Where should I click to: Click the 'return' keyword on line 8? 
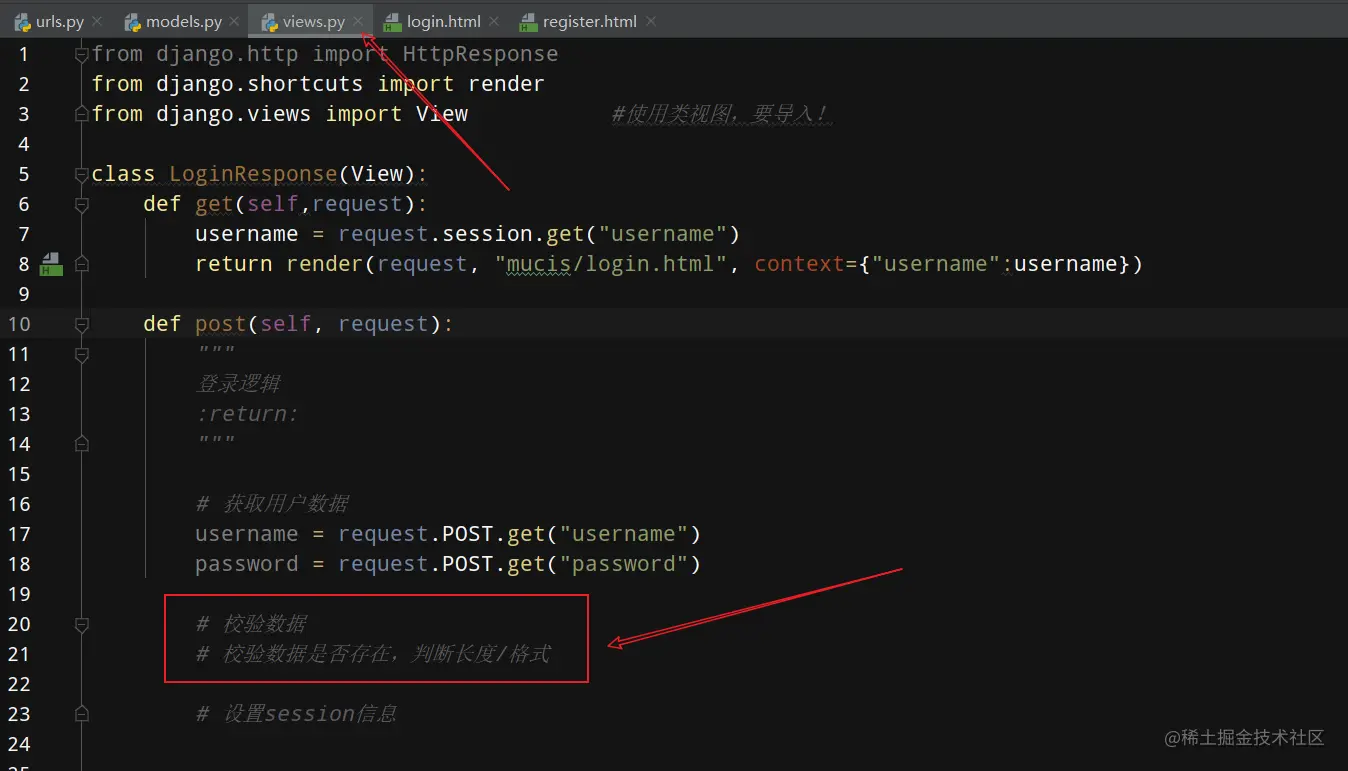(233, 264)
